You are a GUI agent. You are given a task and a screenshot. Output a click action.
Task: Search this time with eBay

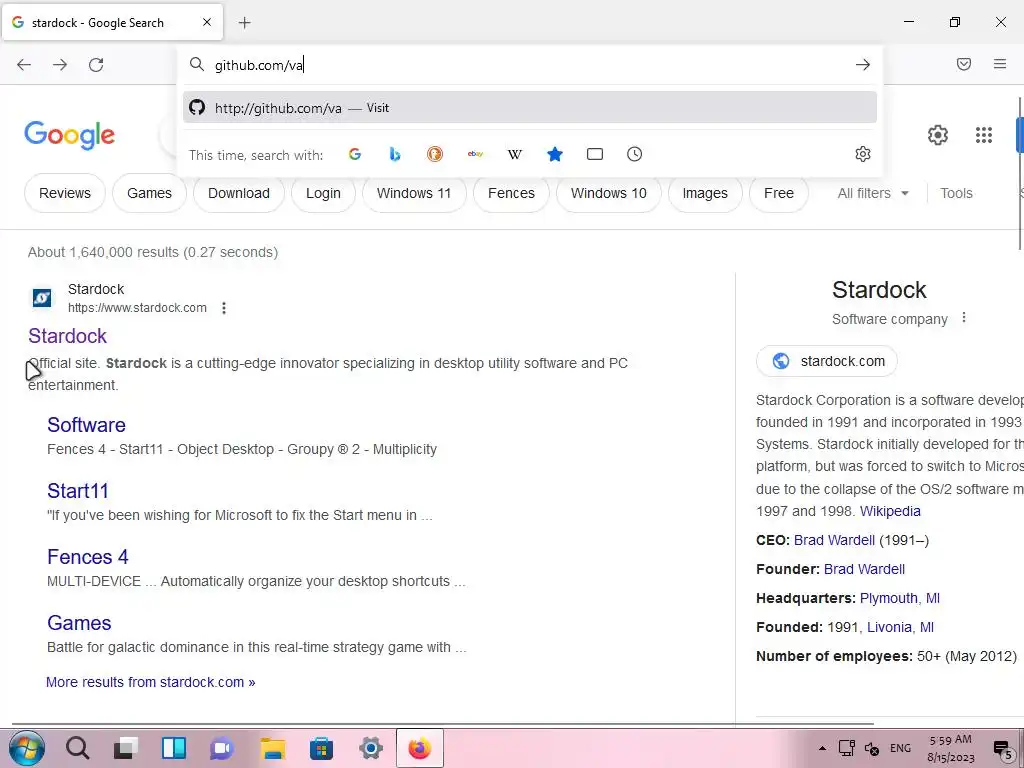click(475, 154)
